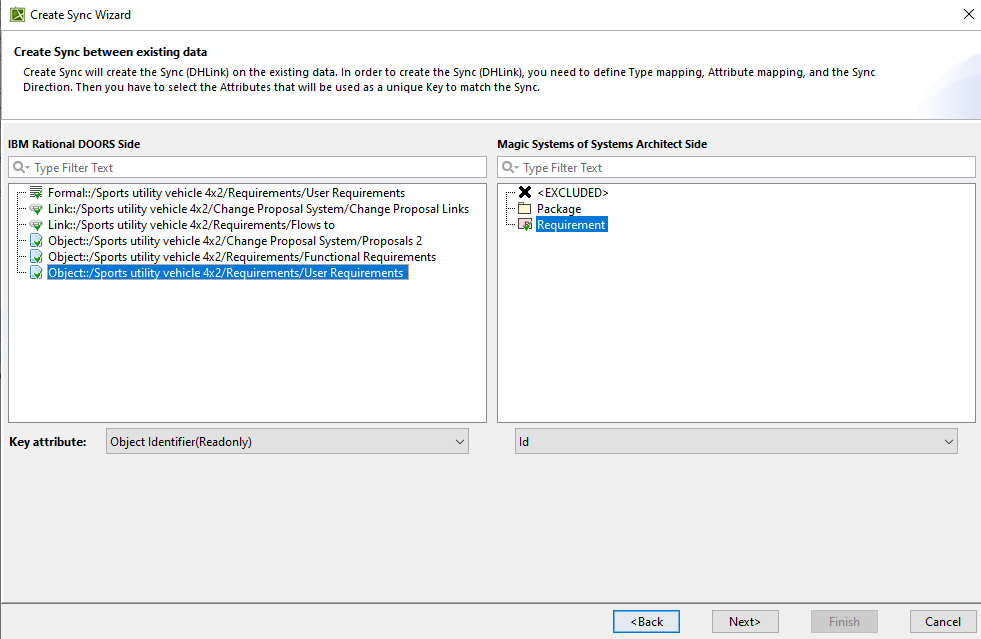Click the Package folder icon
981x639 pixels.
(x=525, y=209)
